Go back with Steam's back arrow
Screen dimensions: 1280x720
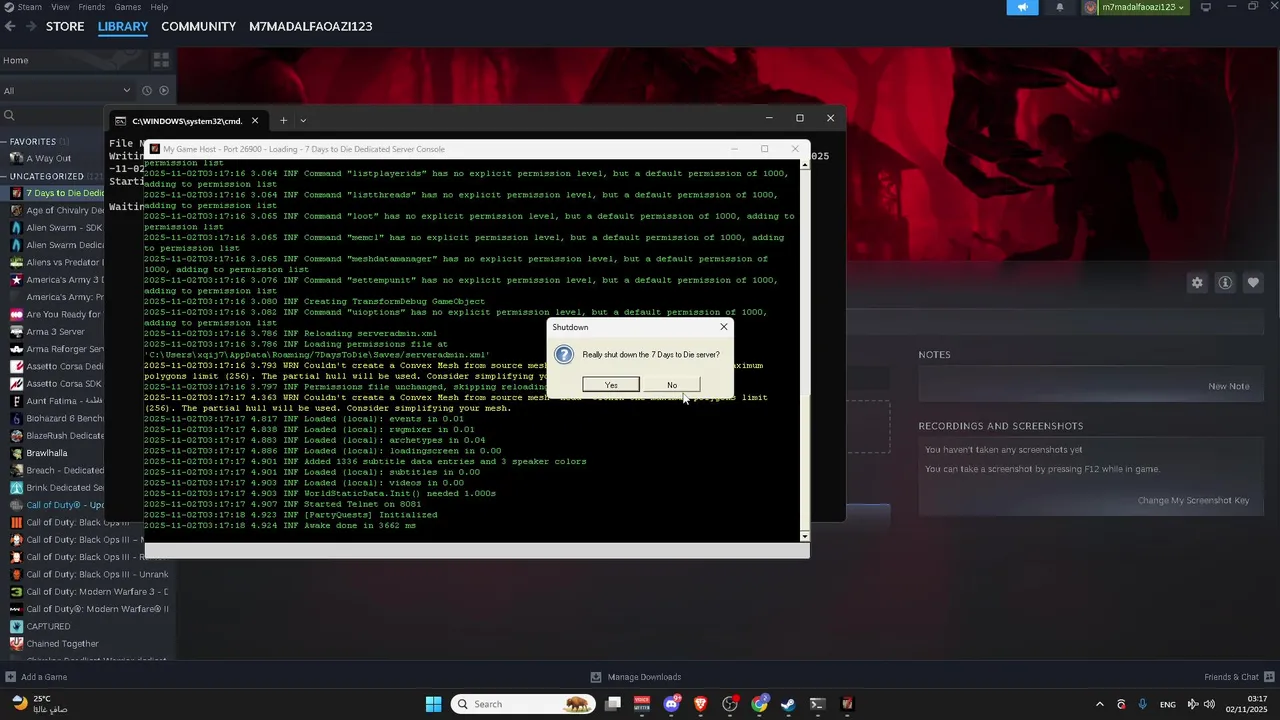click(x=10, y=26)
